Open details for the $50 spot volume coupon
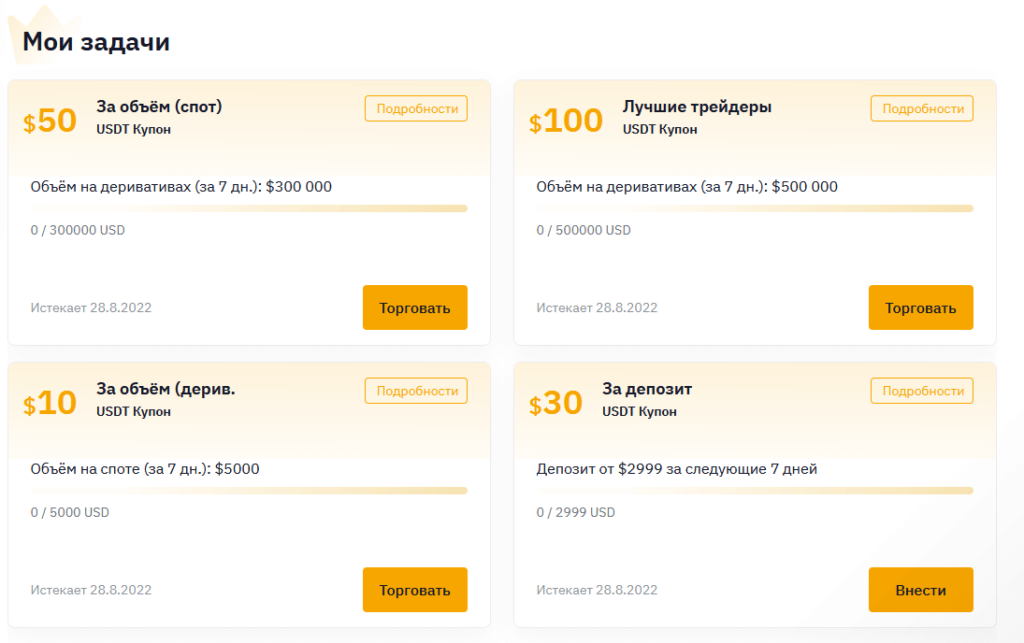This screenshot has width=1024, height=643. [416, 109]
